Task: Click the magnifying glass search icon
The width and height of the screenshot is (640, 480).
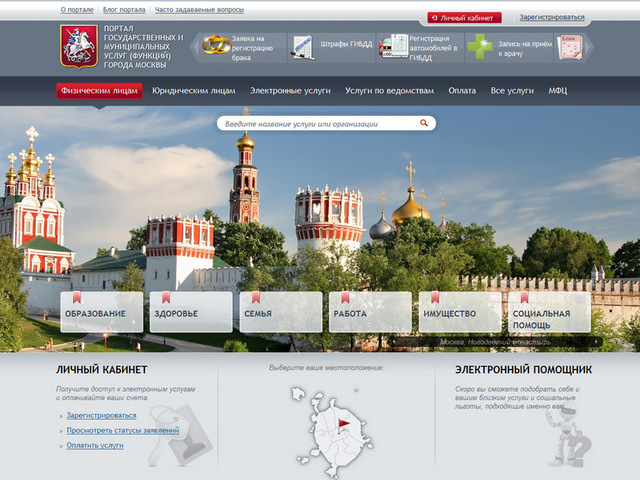Action: [425, 124]
